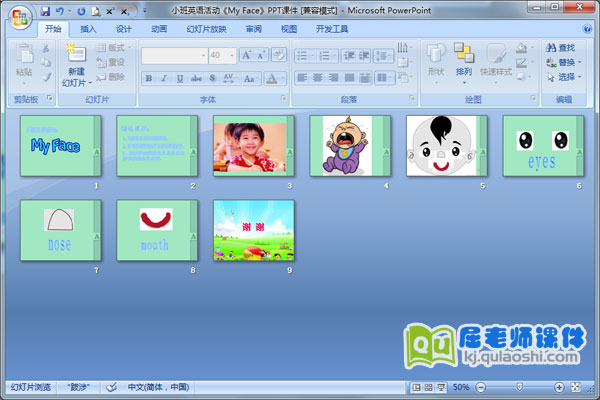
Task: Toggle Slide Sorter view button
Action: (427, 387)
